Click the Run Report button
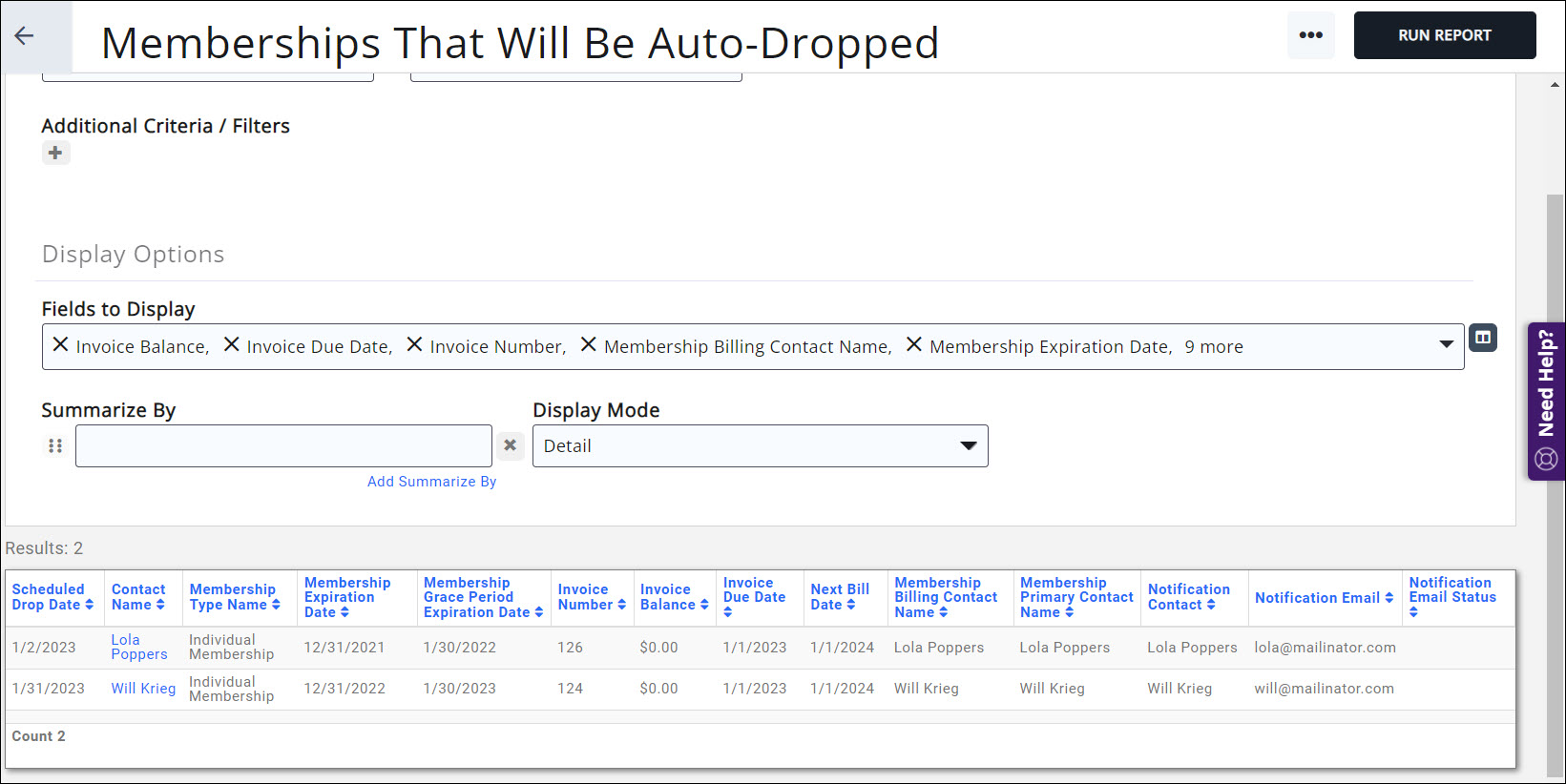The image size is (1566, 784). coord(1444,35)
